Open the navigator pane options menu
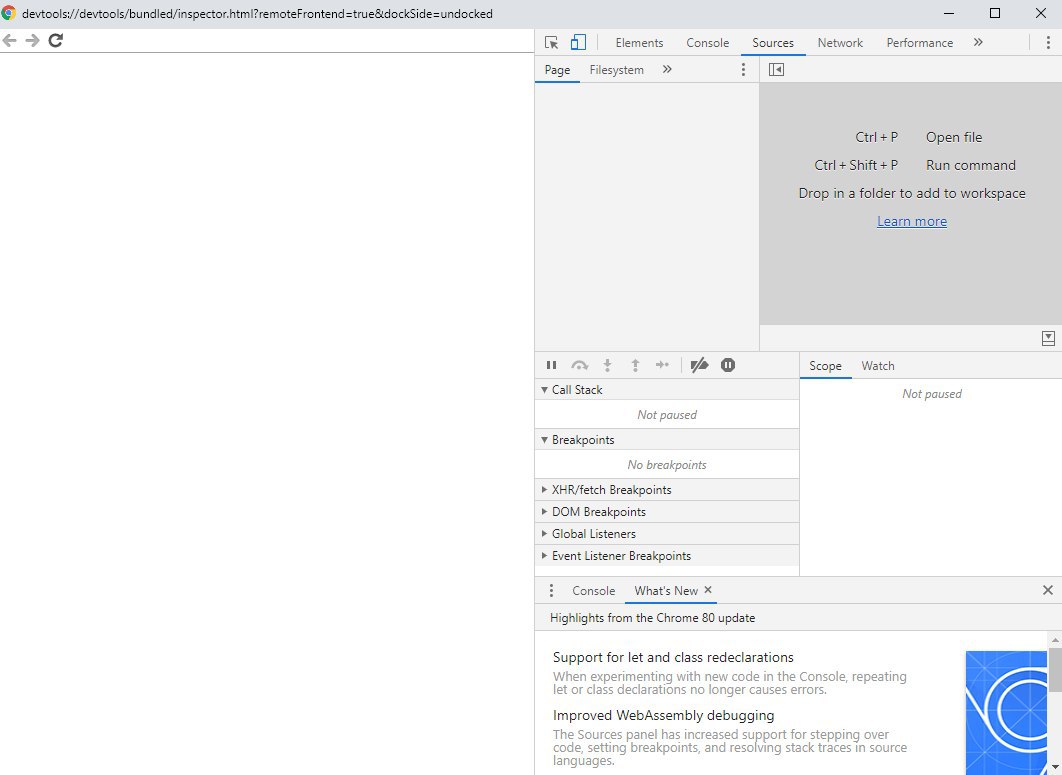Screen dimensions: 1062x775 [743, 70]
